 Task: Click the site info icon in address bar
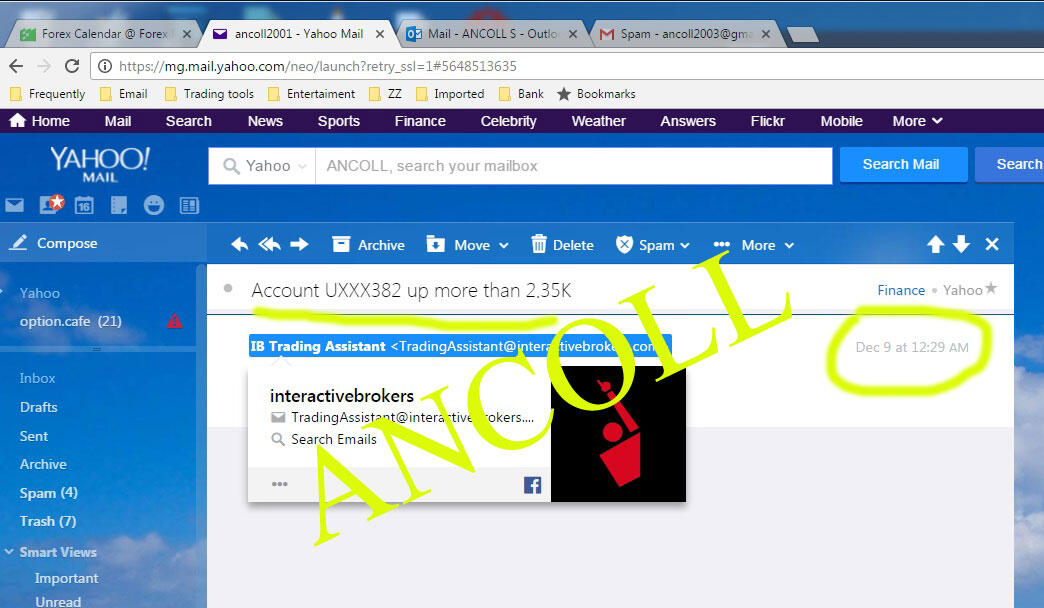pyautogui.click(x=105, y=66)
